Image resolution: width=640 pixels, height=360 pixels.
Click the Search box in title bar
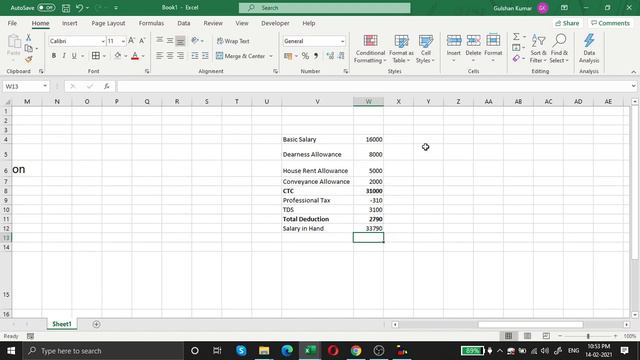[x=324, y=8]
